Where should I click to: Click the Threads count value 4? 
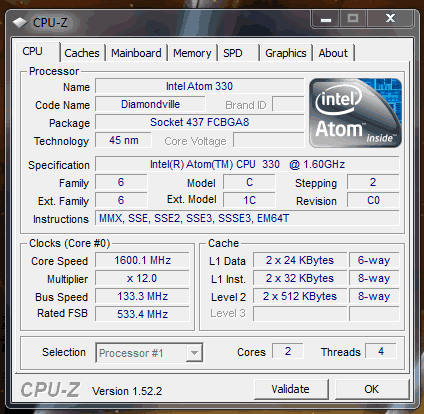click(x=381, y=351)
